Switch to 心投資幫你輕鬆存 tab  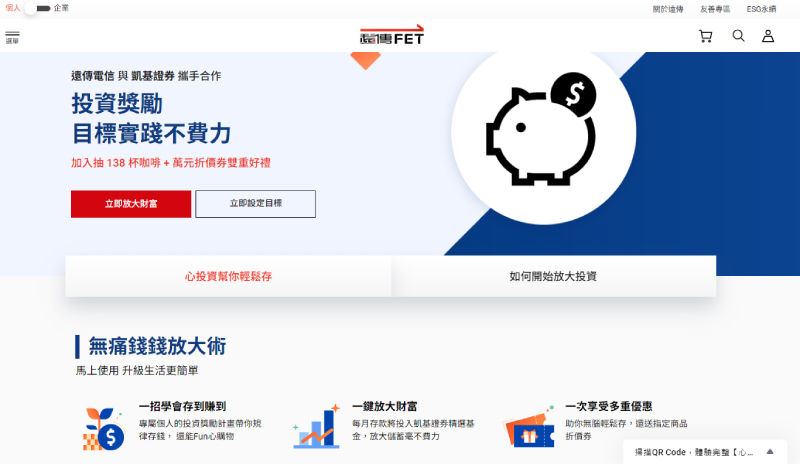pyautogui.click(x=228, y=276)
